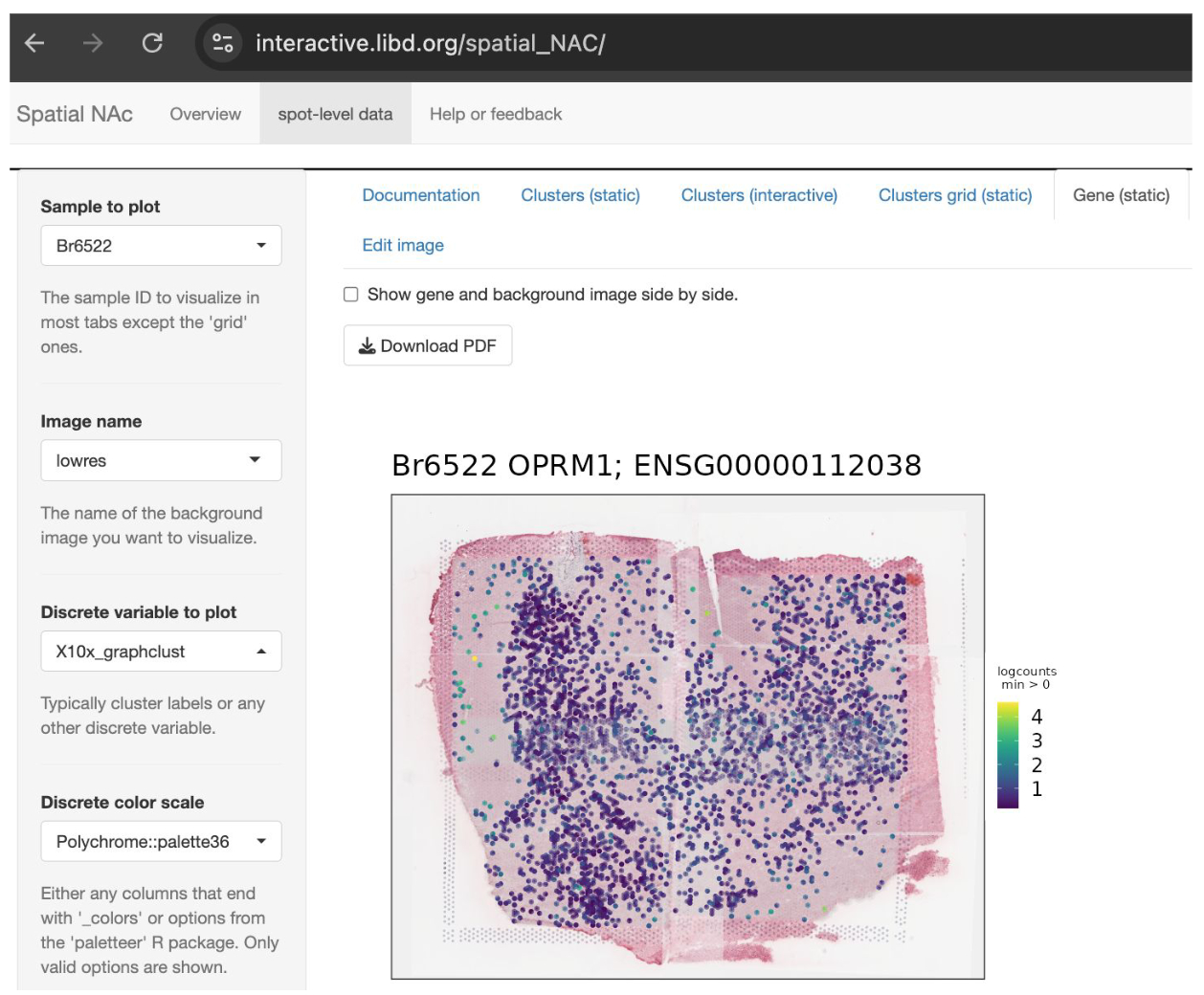Click the browser address bar URL
Image resolution: width=1204 pixels, height=995 pixels.
430,43
